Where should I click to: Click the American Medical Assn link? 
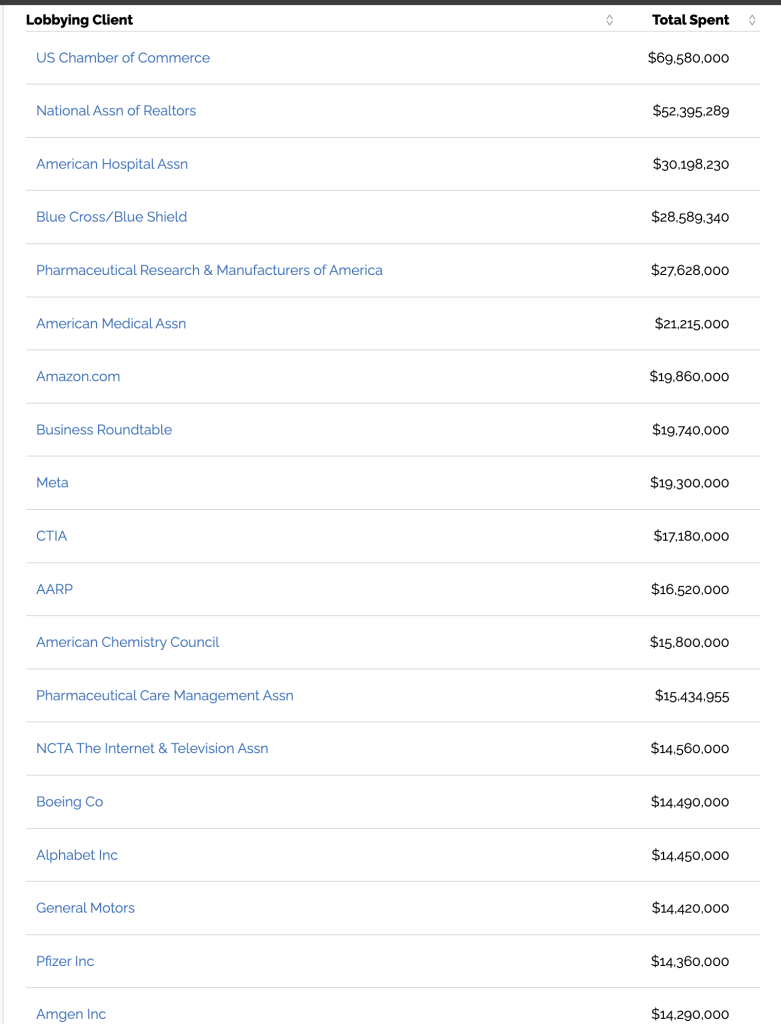pyautogui.click(x=111, y=324)
